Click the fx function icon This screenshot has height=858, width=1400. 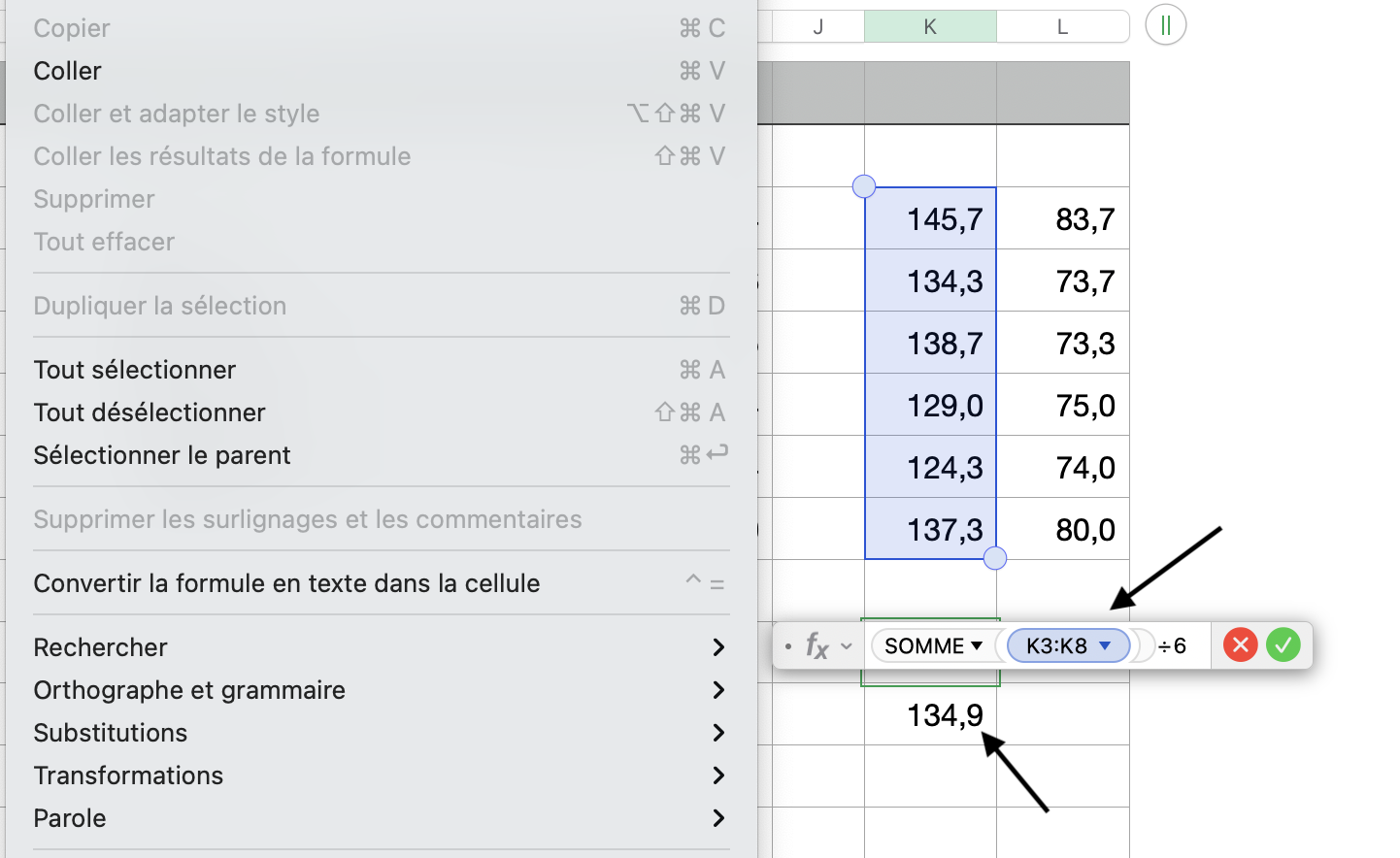[x=817, y=645]
